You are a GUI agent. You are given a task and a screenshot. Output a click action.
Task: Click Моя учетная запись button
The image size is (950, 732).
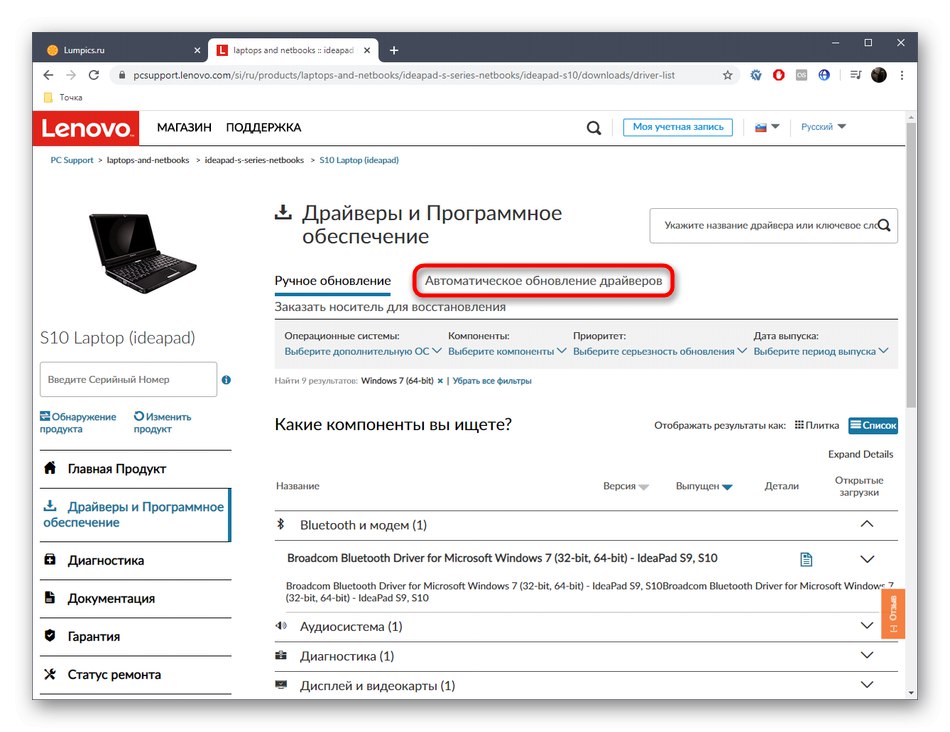tap(678, 127)
